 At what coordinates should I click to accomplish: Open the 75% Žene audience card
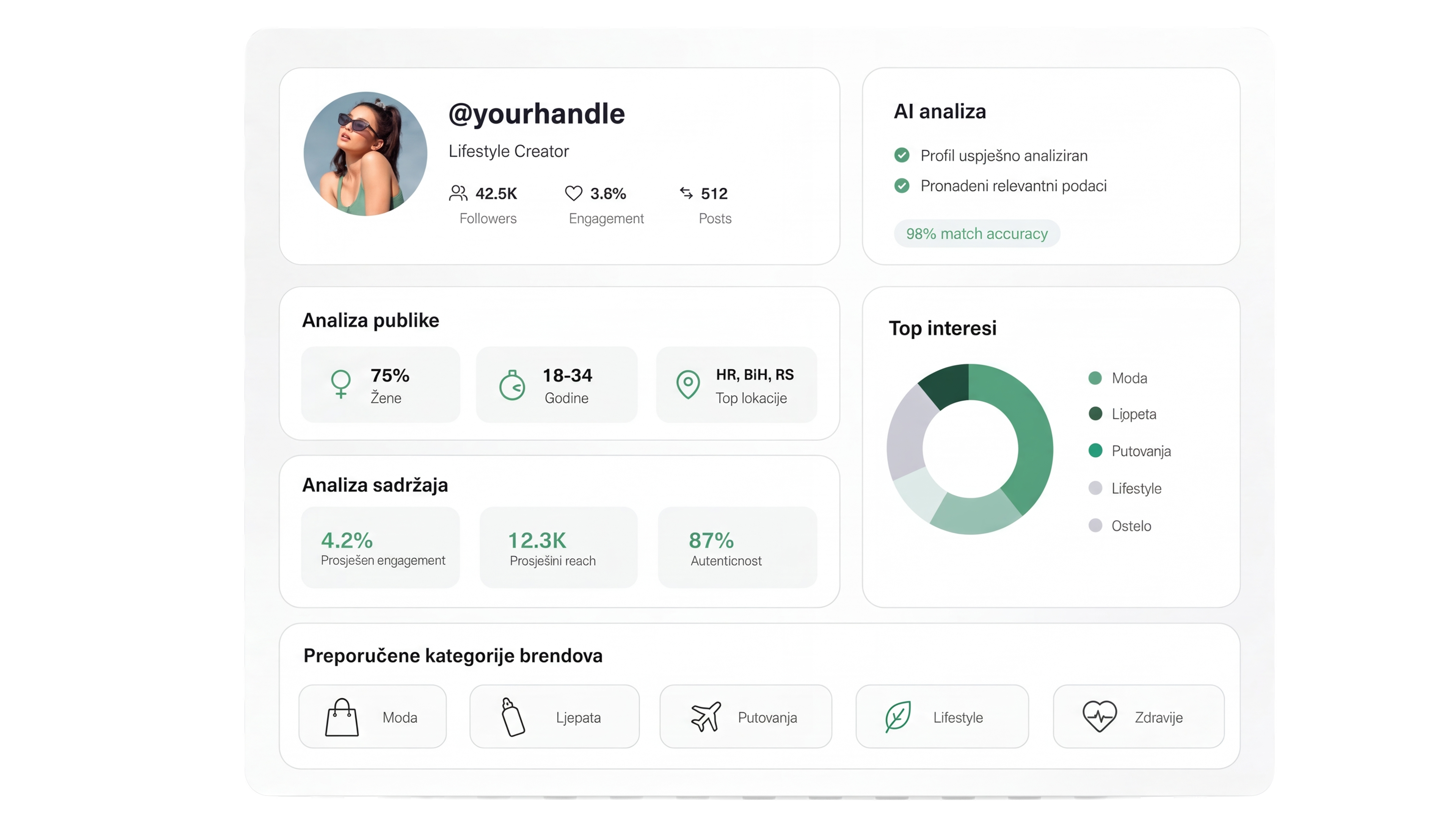coord(380,385)
